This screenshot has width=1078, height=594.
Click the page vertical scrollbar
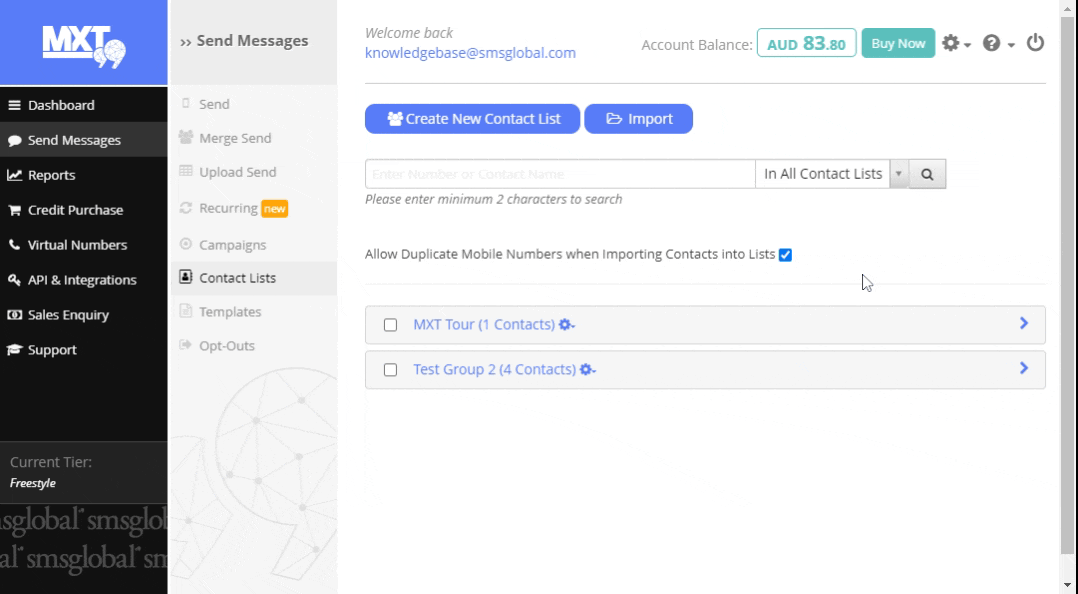pyautogui.click(x=1069, y=300)
